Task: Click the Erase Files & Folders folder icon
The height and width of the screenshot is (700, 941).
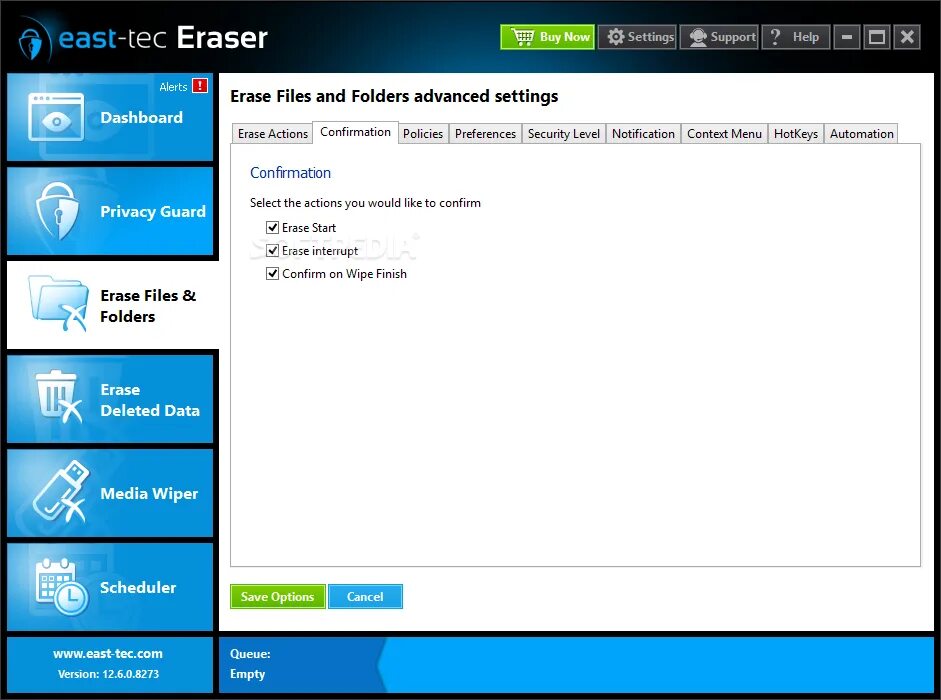Action: (x=58, y=303)
